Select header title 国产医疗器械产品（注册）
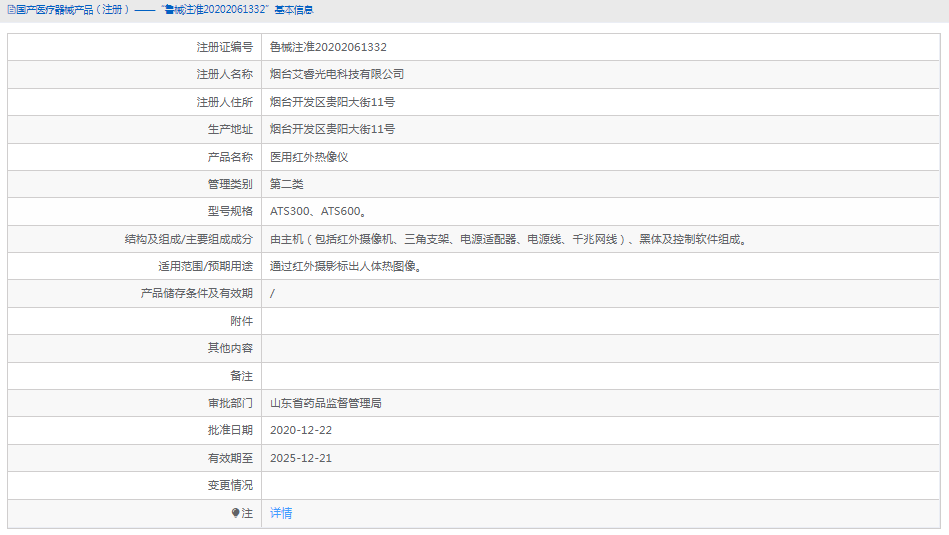 pyautogui.click(x=73, y=10)
